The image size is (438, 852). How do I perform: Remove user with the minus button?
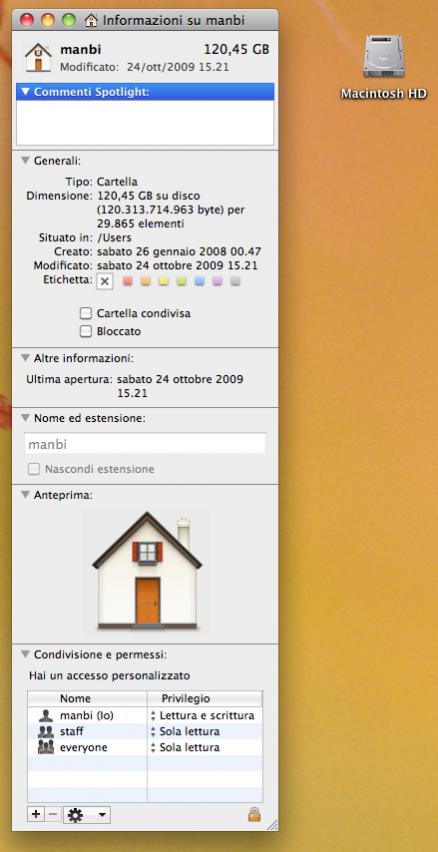pos(53,815)
